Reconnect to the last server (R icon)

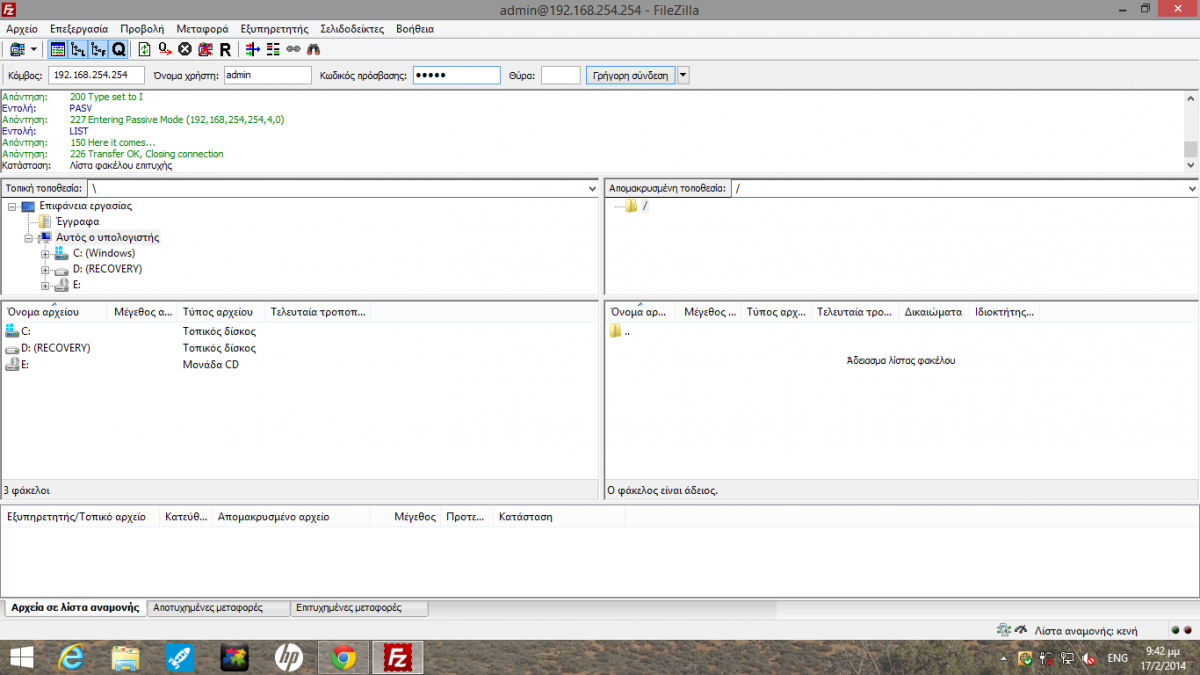click(x=225, y=49)
